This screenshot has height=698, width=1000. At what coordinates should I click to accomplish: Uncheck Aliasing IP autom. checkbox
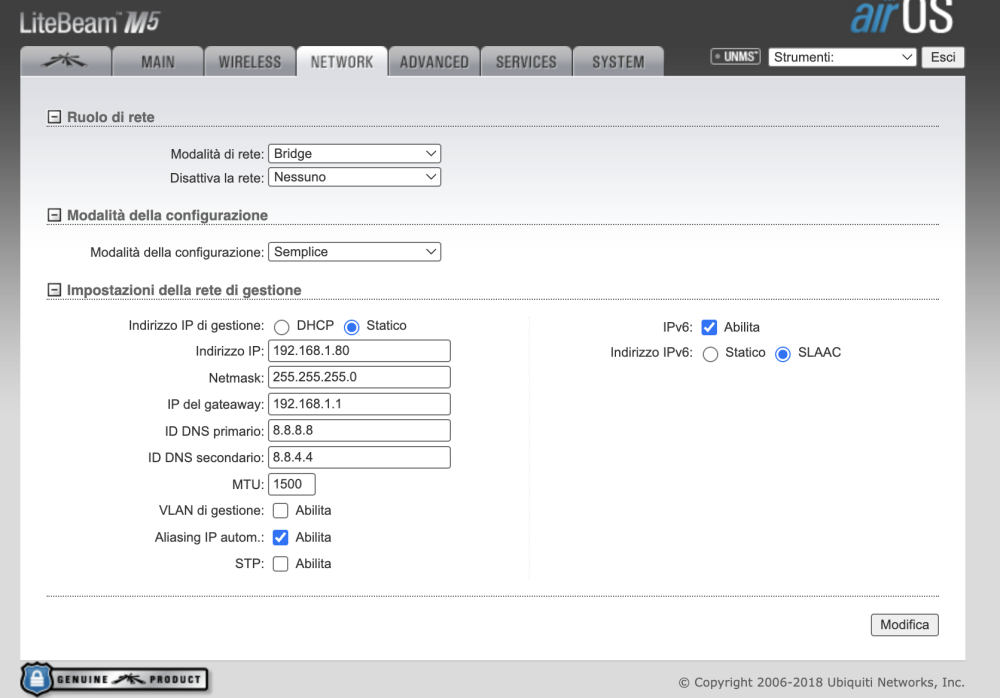pos(281,537)
